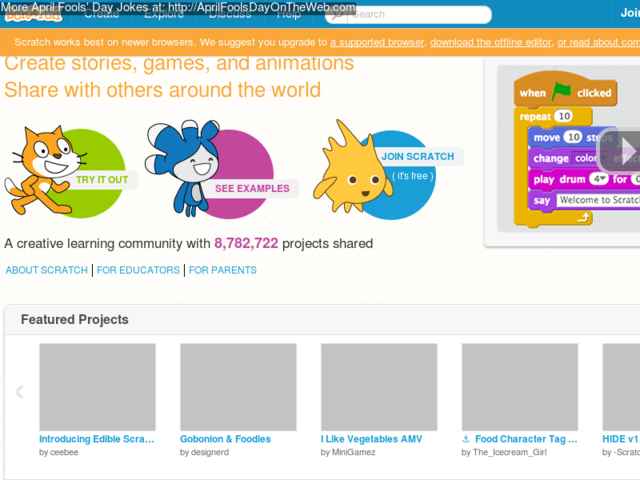Open the play drum dropdown value
This screenshot has height=480, width=640.
click(x=598, y=179)
